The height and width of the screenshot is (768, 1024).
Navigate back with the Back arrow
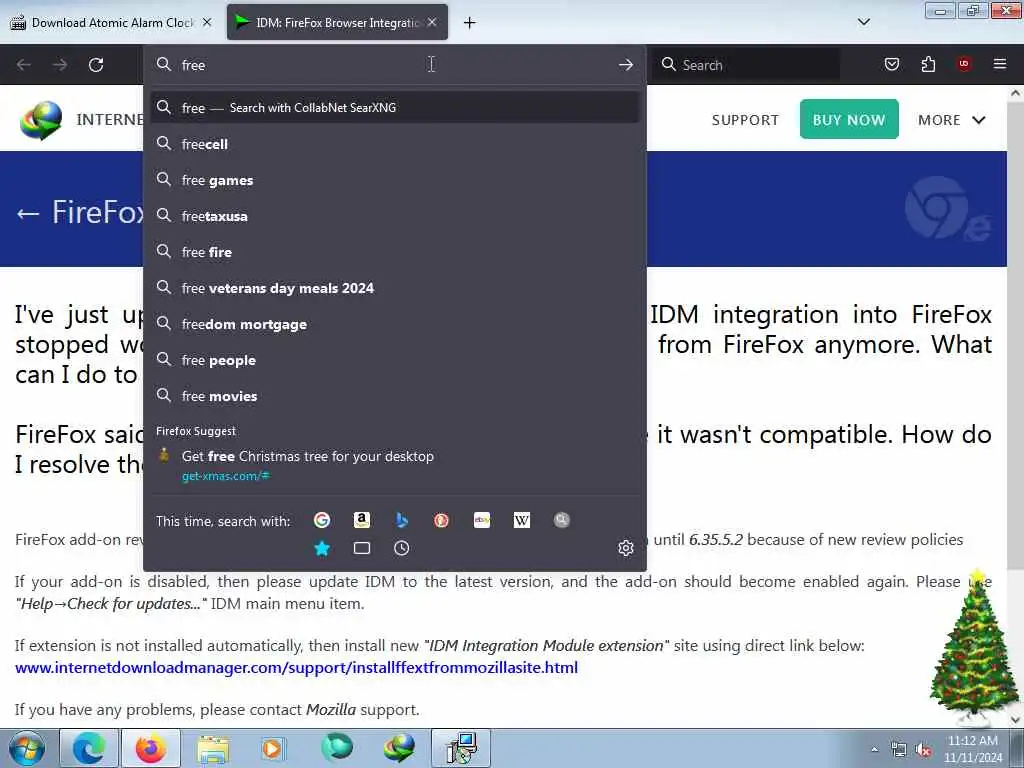pos(24,65)
